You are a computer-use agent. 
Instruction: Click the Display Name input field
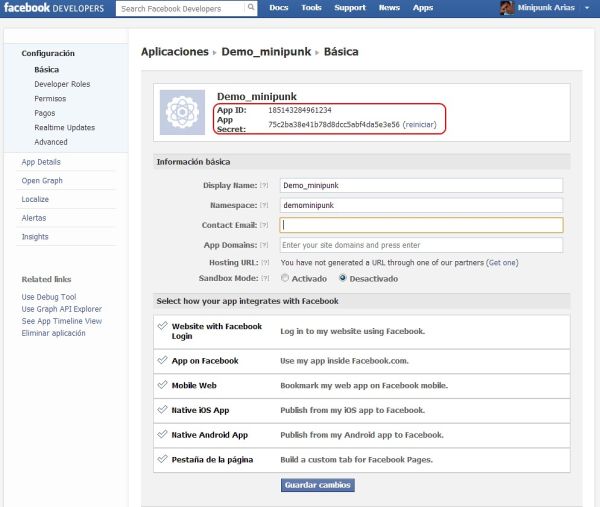(421, 185)
